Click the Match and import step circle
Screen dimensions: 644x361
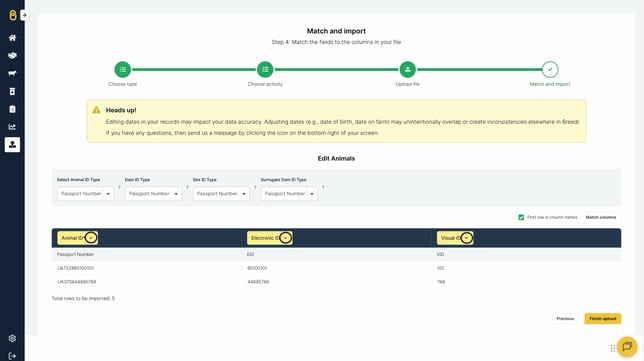550,69
